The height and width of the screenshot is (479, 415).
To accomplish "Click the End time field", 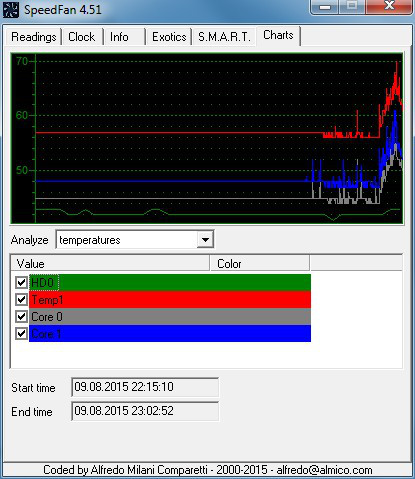I will point(145,411).
